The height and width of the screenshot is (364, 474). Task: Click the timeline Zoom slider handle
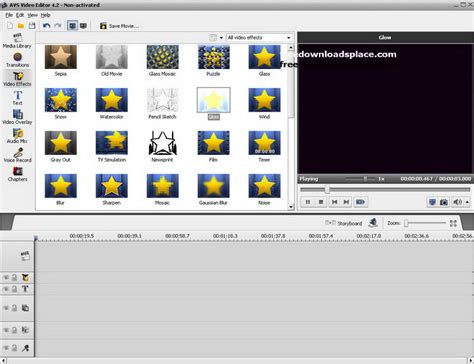point(406,223)
